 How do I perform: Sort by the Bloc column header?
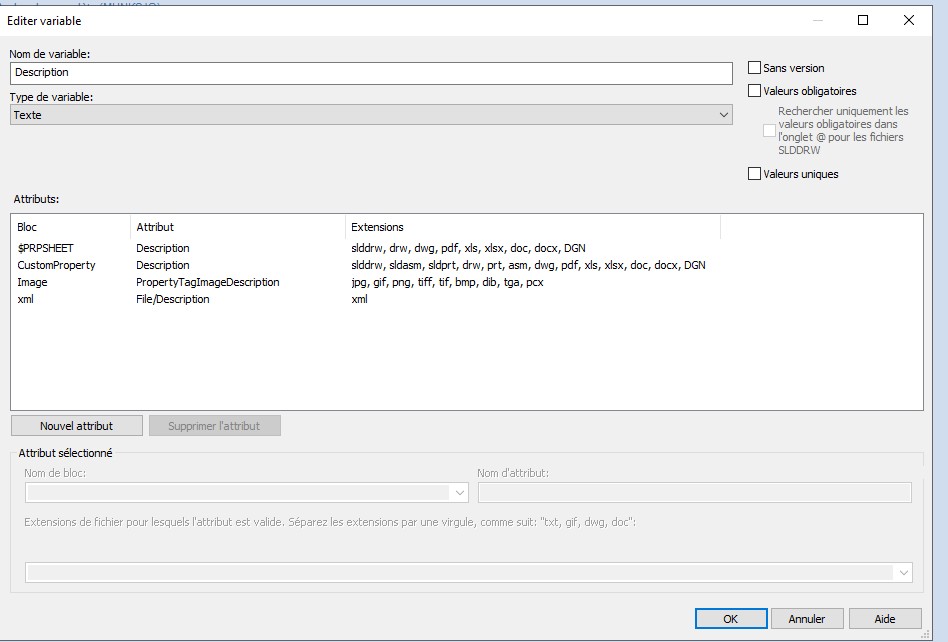(70, 227)
